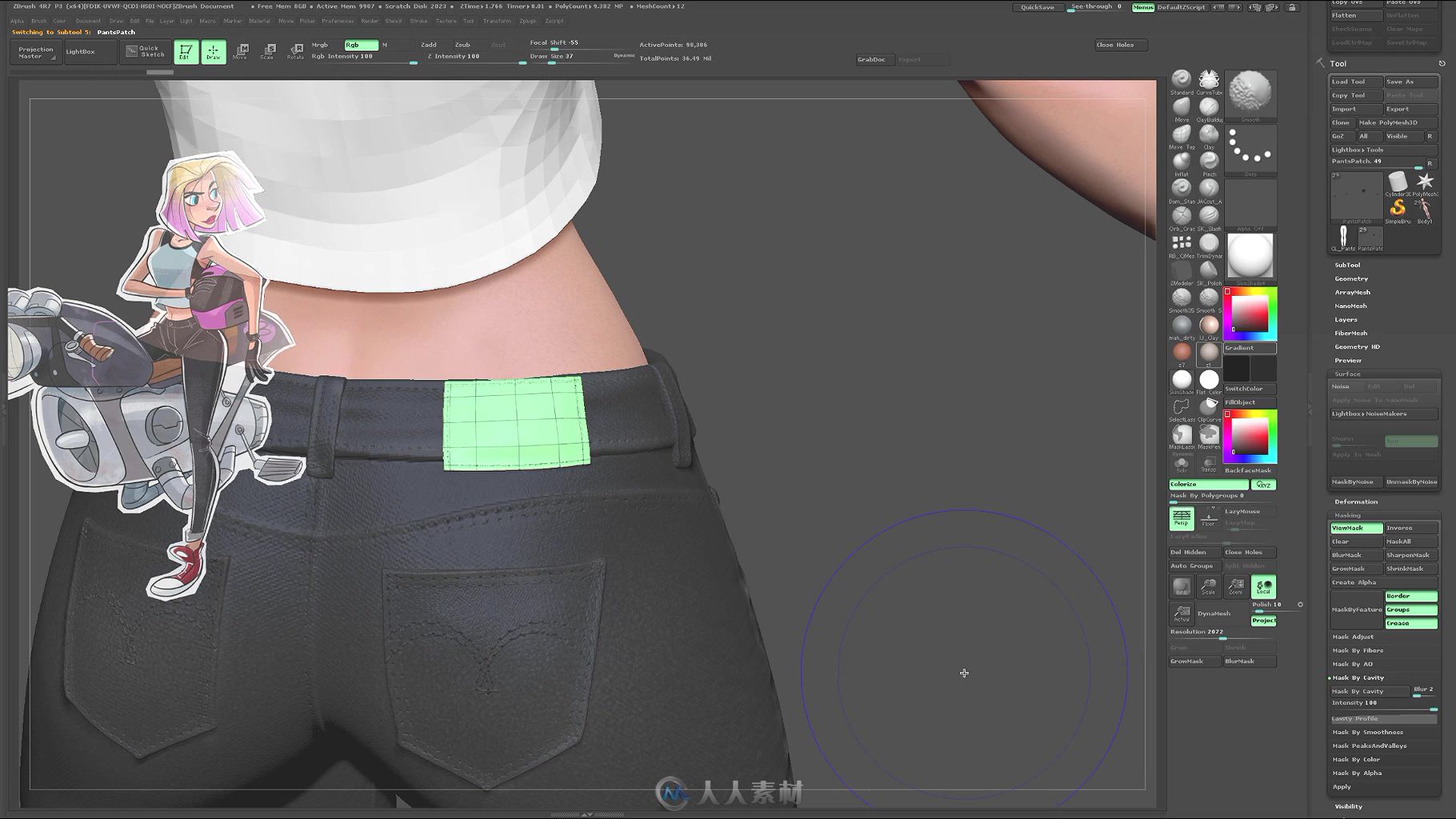Viewport: 1456px width, 819px height.
Task: Enable Zadd mode
Action: (x=429, y=45)
